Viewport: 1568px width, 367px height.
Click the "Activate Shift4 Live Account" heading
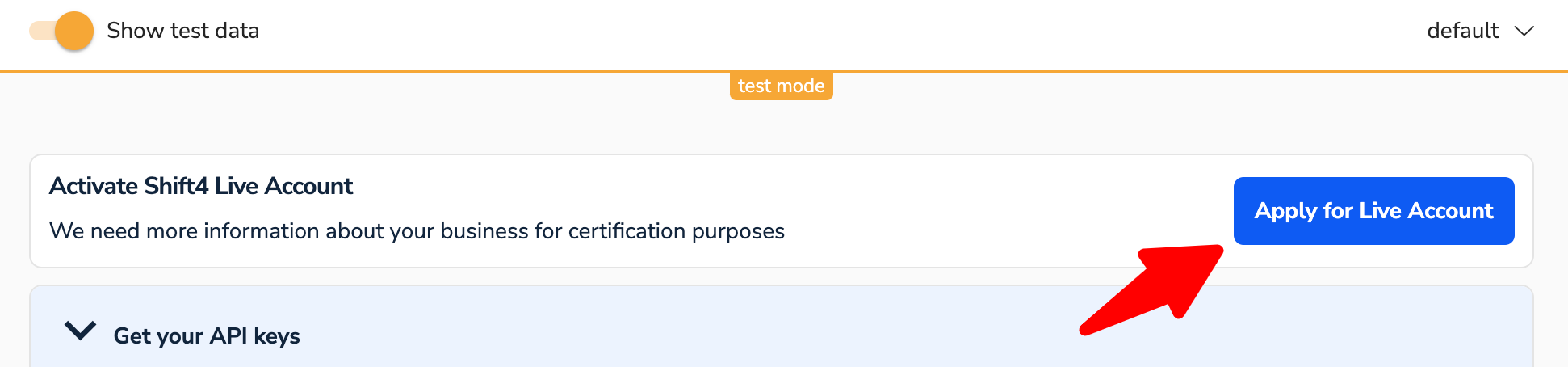coord(201,186)
